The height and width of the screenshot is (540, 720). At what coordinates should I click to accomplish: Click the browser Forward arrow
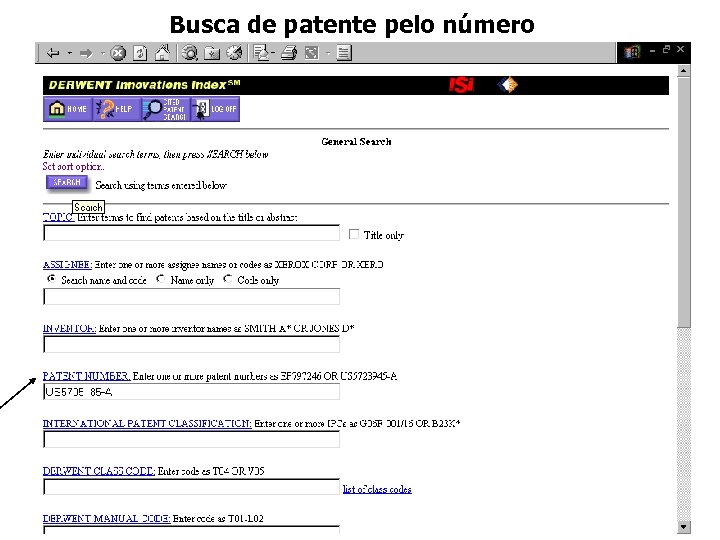click(86, 53)
